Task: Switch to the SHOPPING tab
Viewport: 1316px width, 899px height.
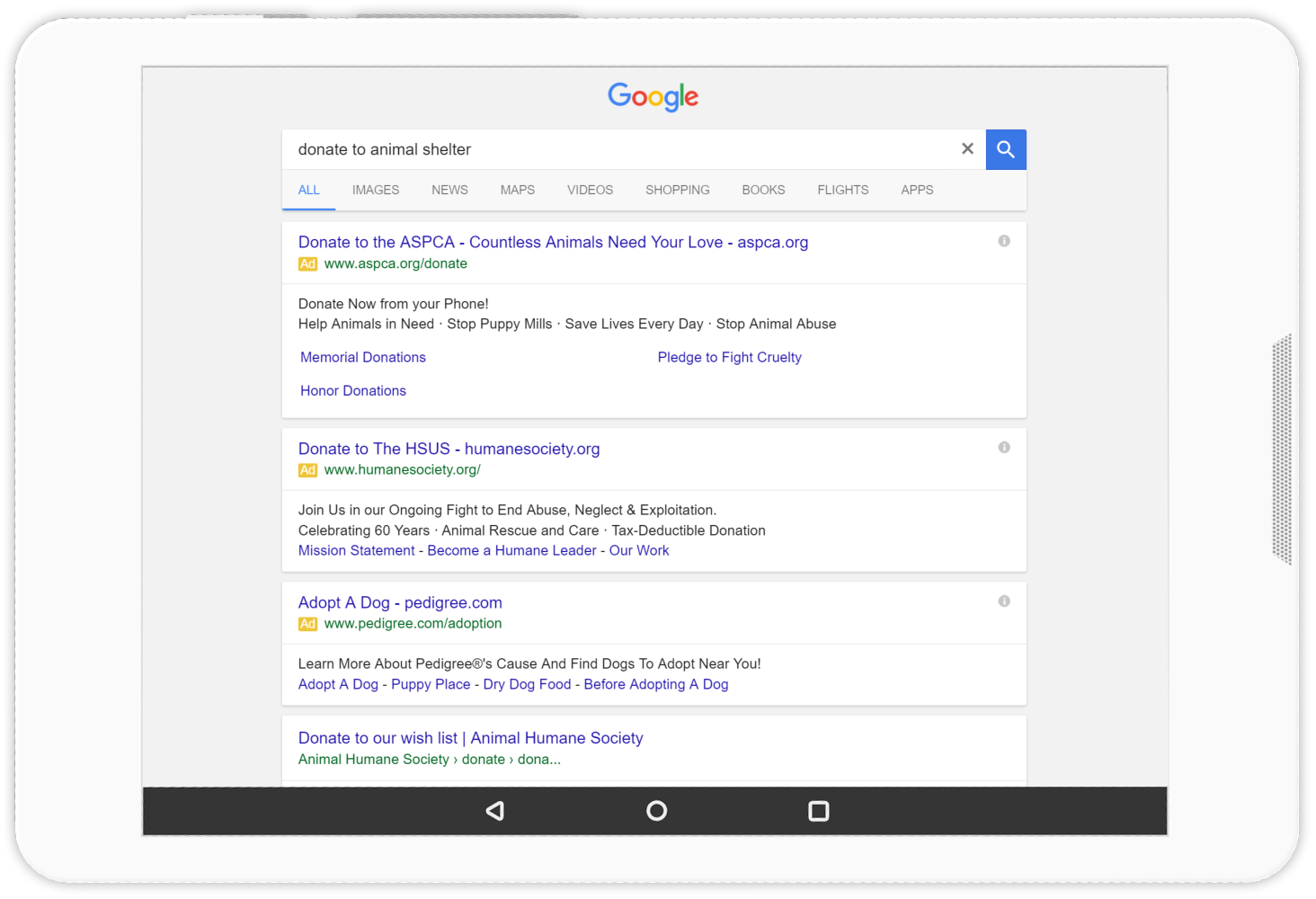Action: (x=678, y=190)
